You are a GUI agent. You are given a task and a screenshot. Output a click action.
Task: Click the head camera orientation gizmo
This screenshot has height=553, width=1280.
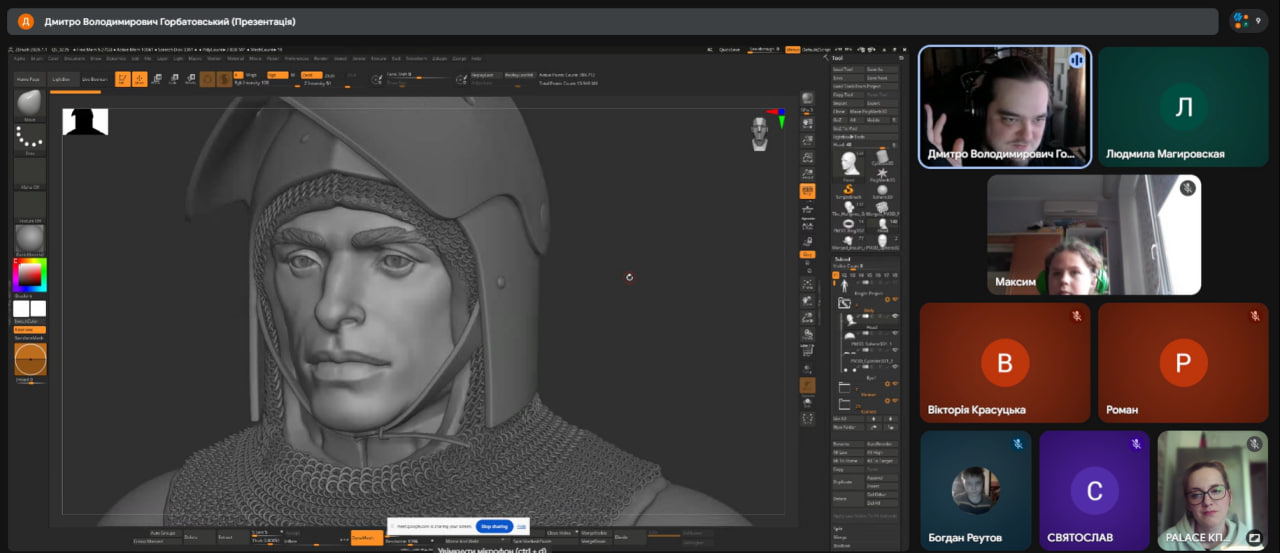point(761,132)
